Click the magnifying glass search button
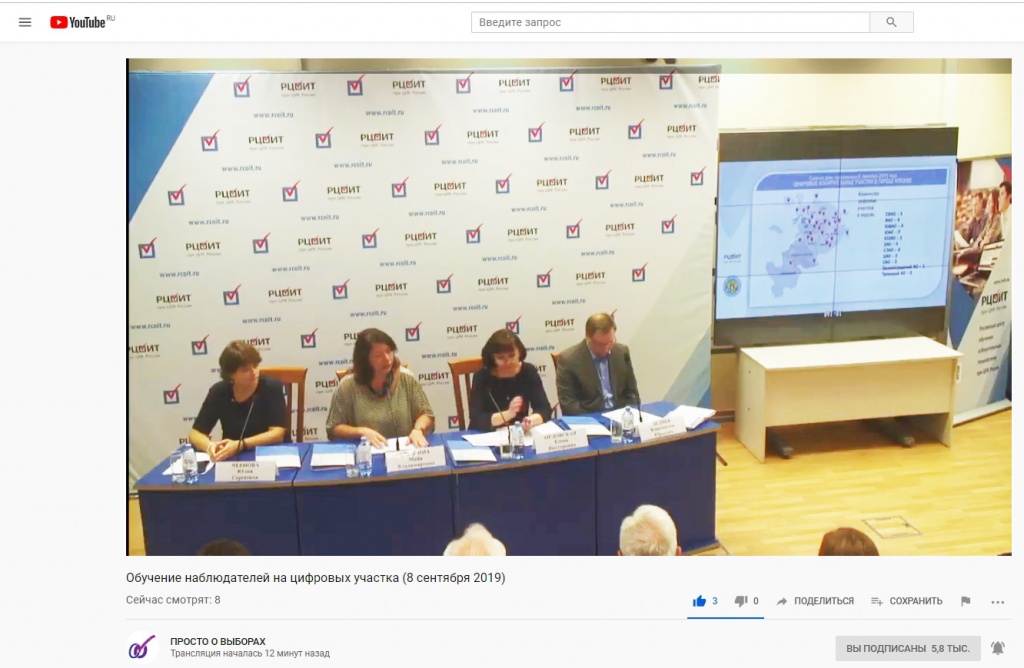Image resolution: width=1024 pixels, height=668 pixels. coord(891,22)
